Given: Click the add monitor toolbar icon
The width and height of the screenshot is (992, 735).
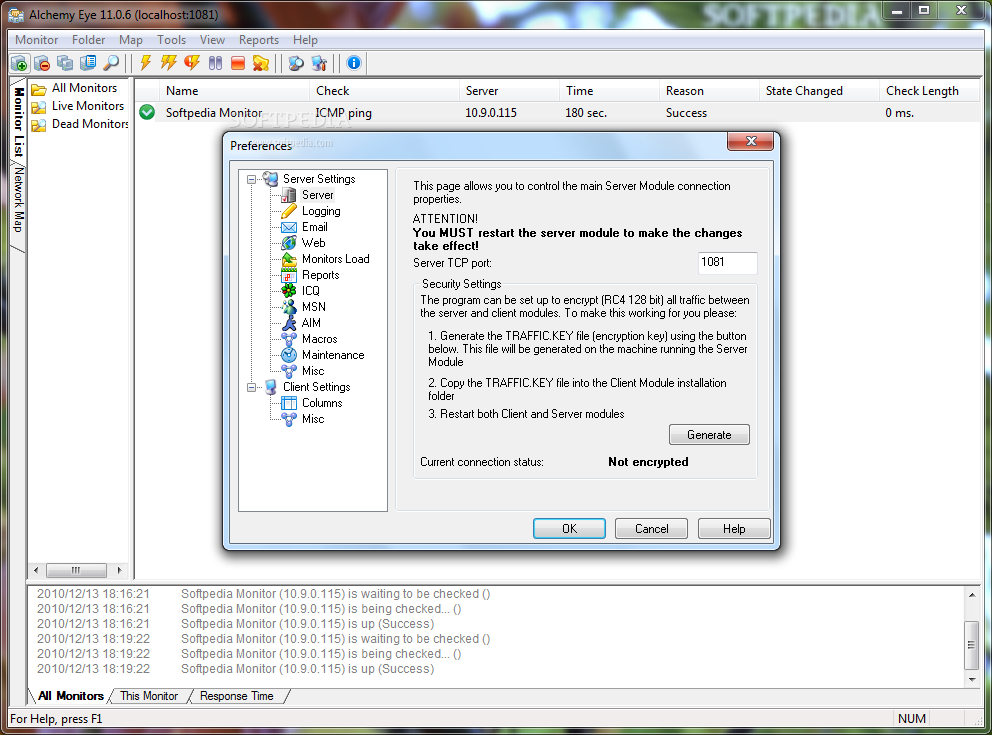Looking at the screenshot, I should tap(19, 63).
